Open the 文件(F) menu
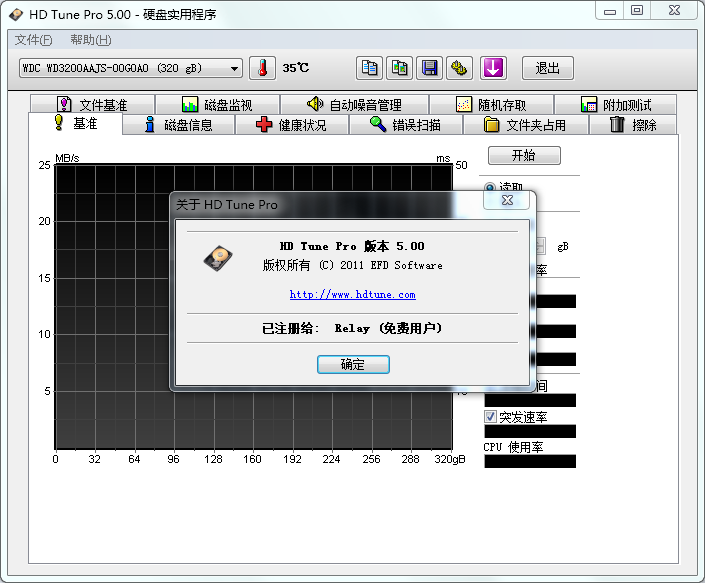The image size is (705, 583). (x=33, y=40)
